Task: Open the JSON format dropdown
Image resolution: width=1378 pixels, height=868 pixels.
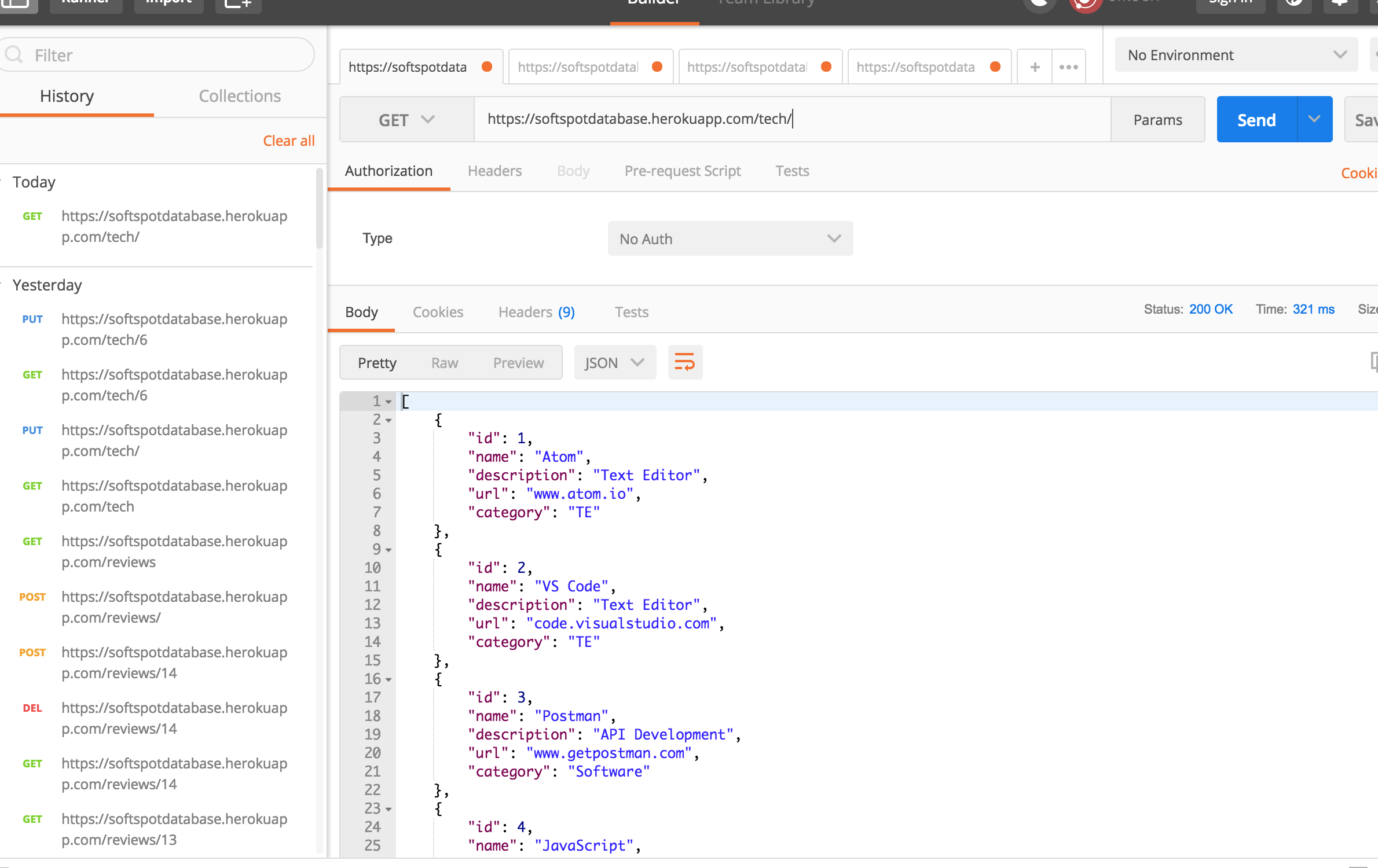Action: 615,363
